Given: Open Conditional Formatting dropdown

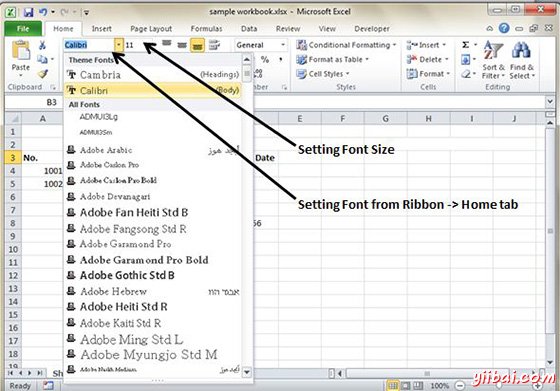Looking at the screenshot, I should pyautogui.click(x=346, y=45).
